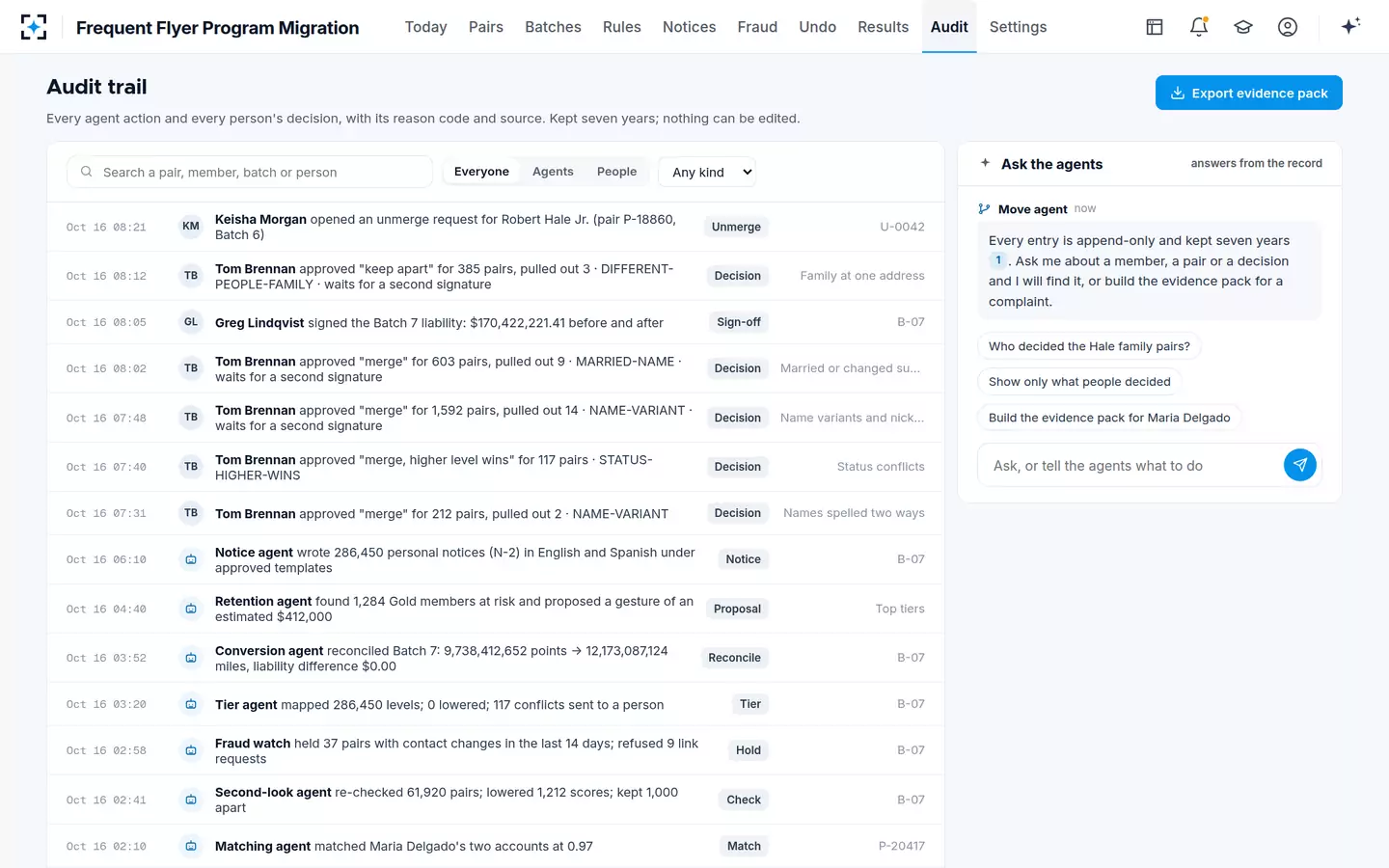Screen dimensions: 1389x868
Task: Go to the Fraud tab
Action: (x=757, y=27)
